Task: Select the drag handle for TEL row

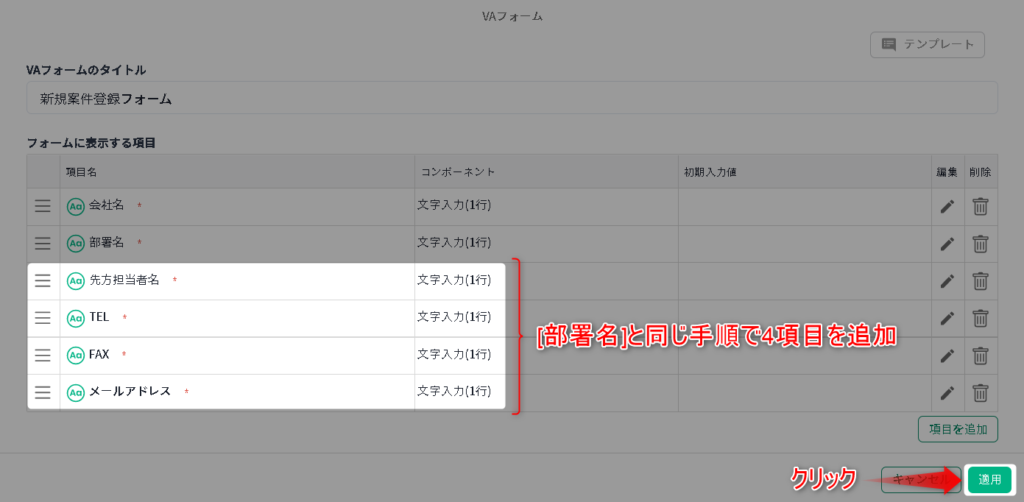Action: pos(42,318)
